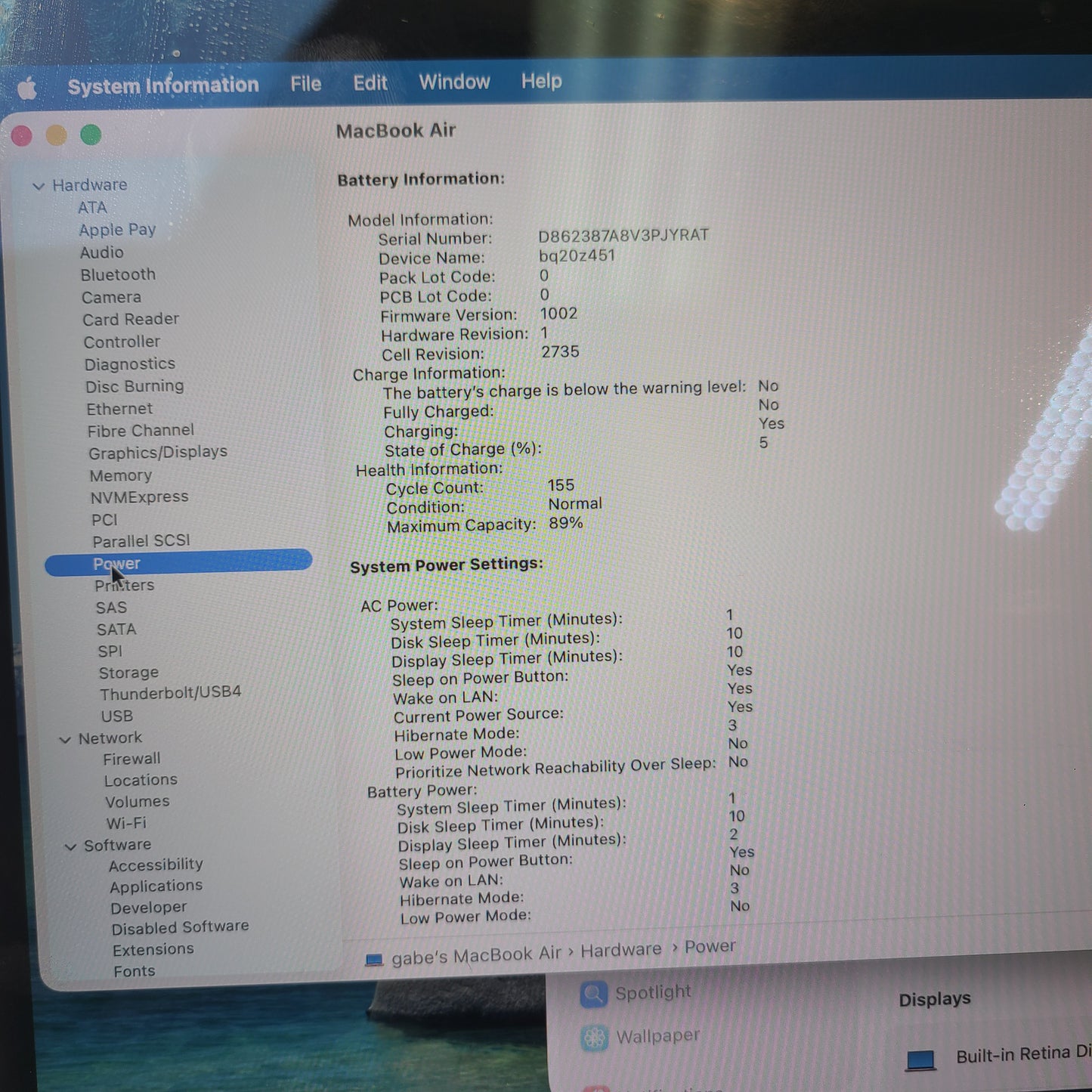Collapse the Network section chevron
Image resolution: width=1092 pixels, height=1092 pixels.
pyautogui.click(x=65, y=740)
